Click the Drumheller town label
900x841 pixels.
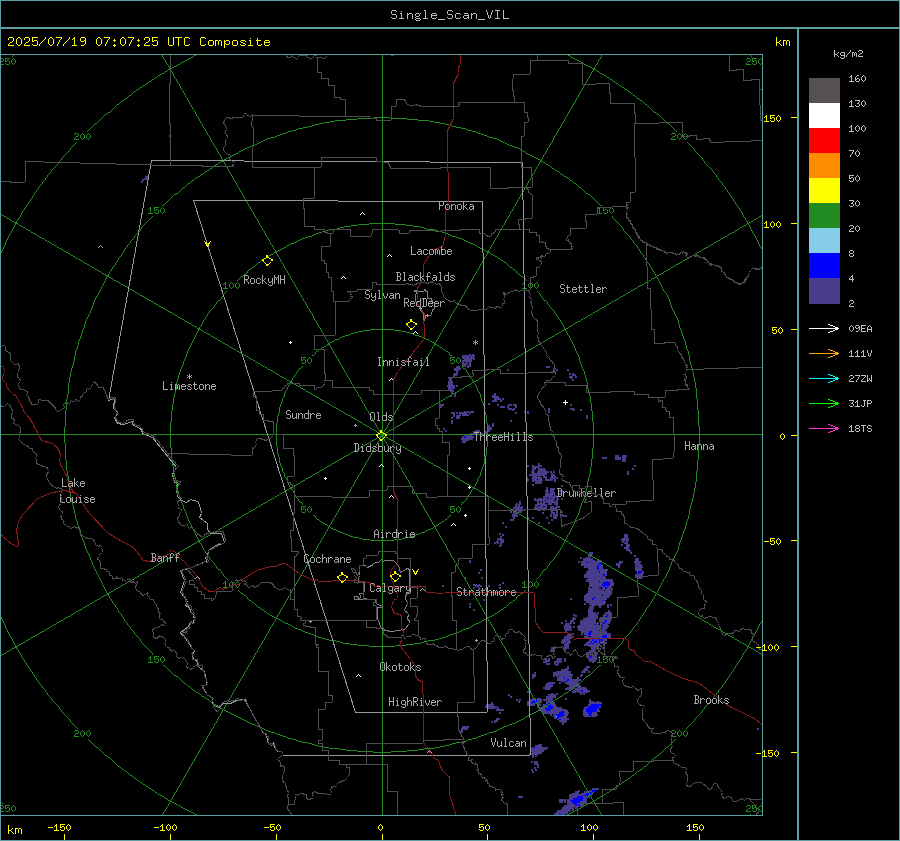tap(587, 493)
